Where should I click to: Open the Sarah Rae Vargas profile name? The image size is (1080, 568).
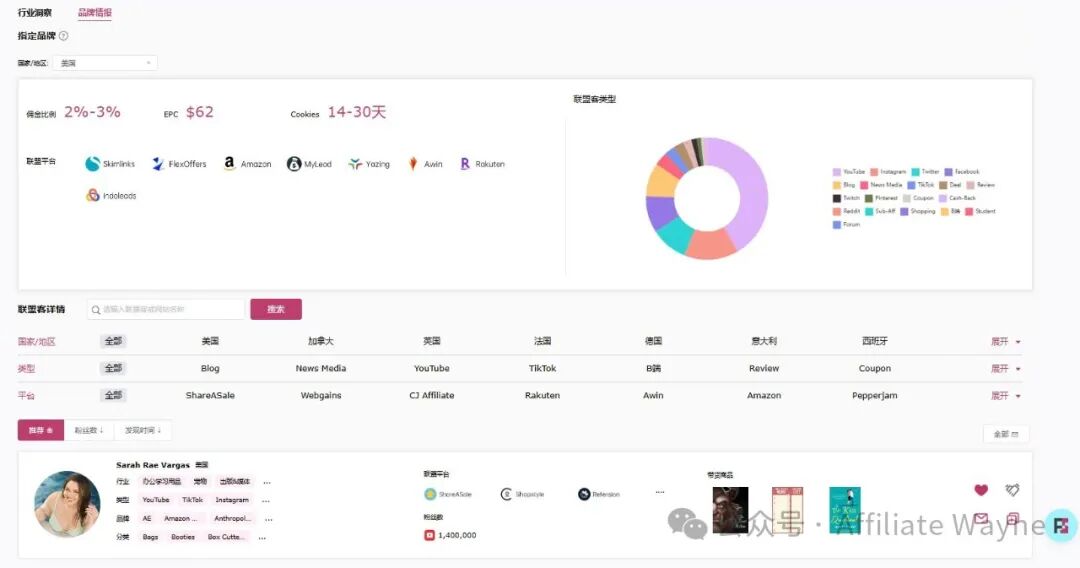click(153, 465)
